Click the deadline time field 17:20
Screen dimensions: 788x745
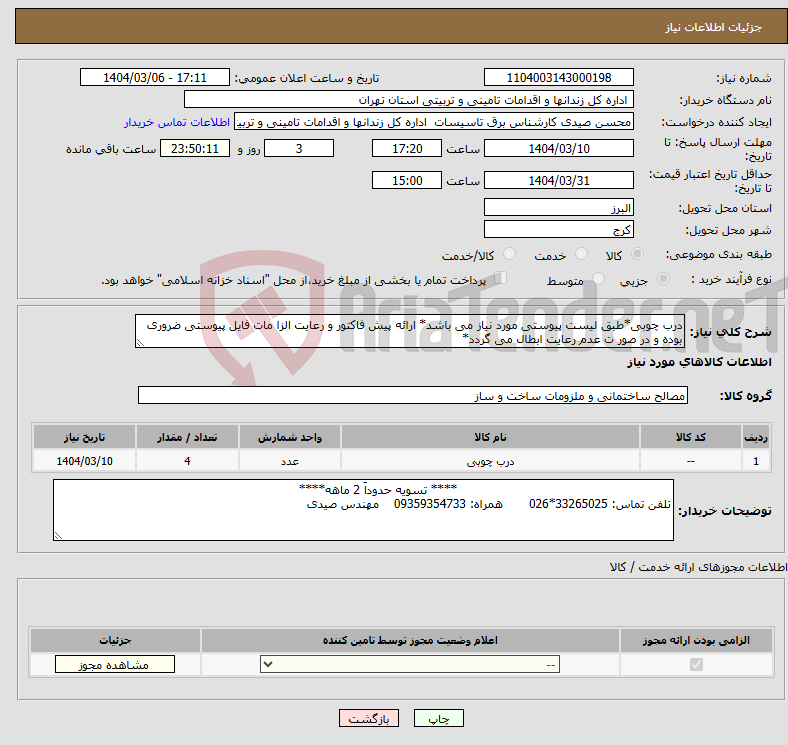[407, 148]
